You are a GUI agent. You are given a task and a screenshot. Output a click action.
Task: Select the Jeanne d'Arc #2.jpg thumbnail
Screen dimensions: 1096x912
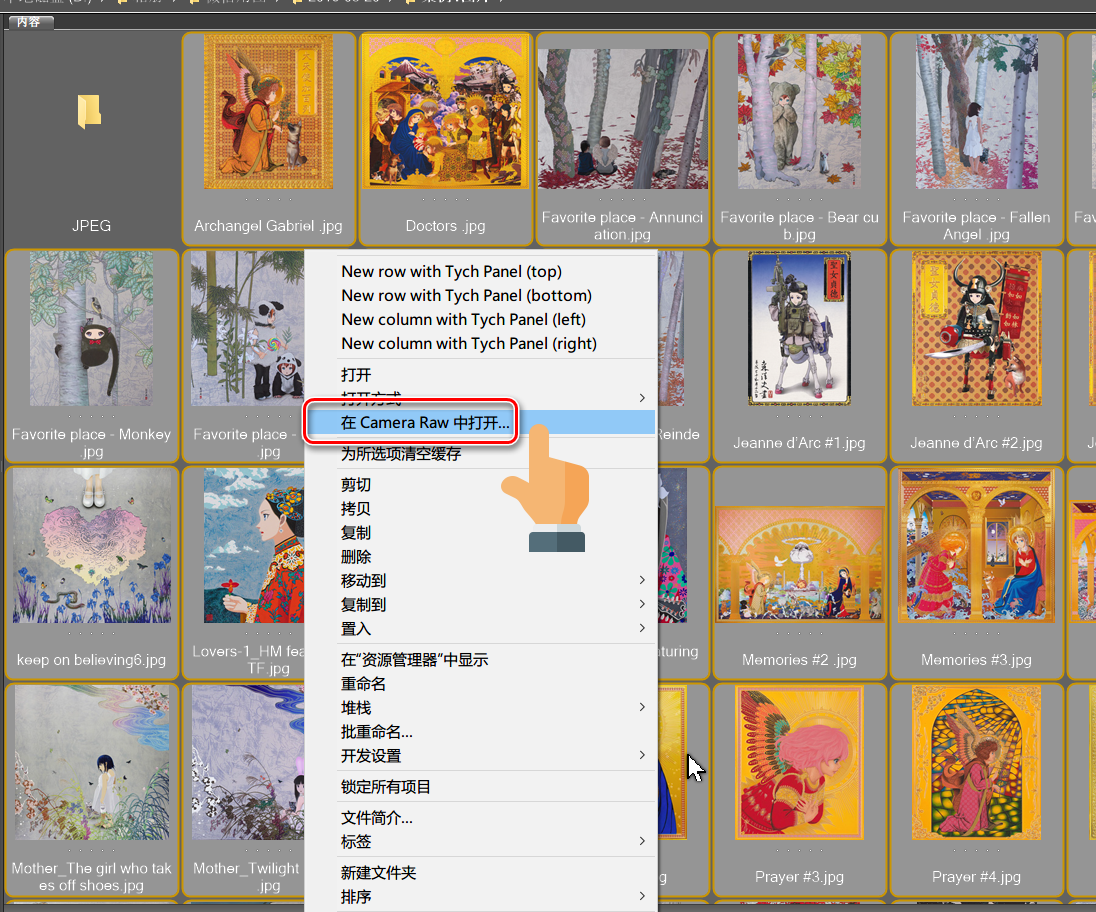(976, 328)
